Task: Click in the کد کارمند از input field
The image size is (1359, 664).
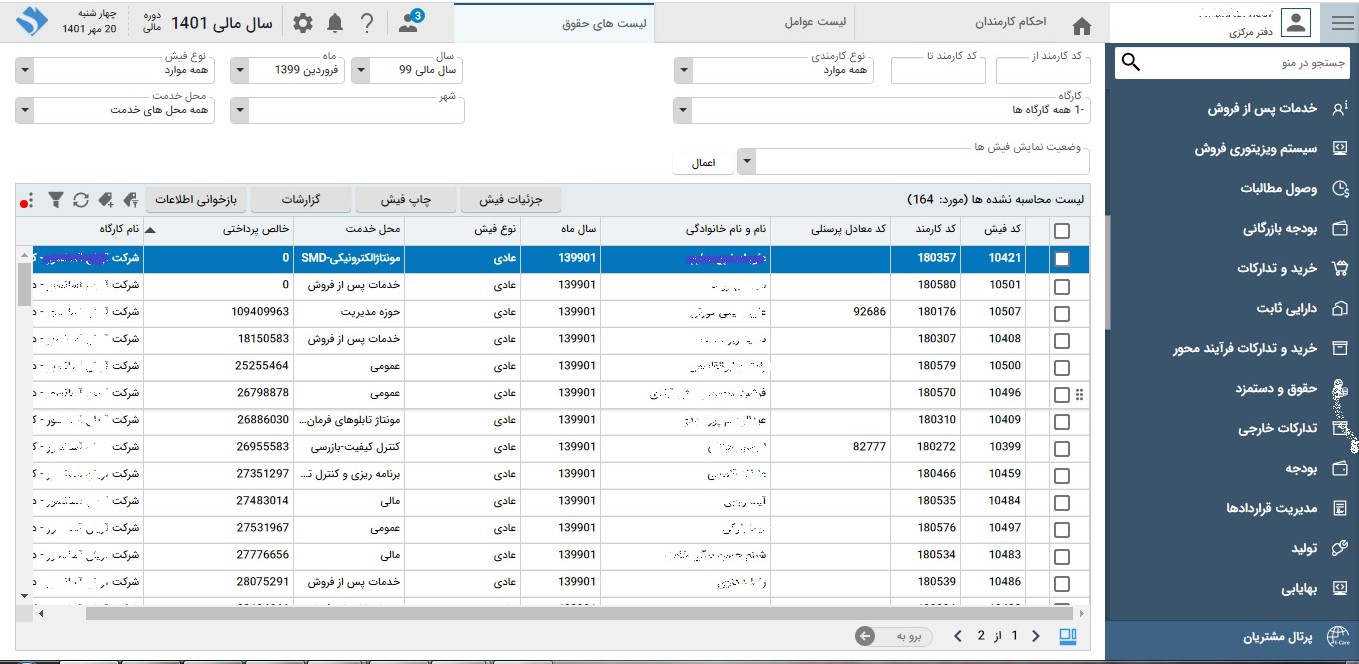Action: [x=1043, y=71]
